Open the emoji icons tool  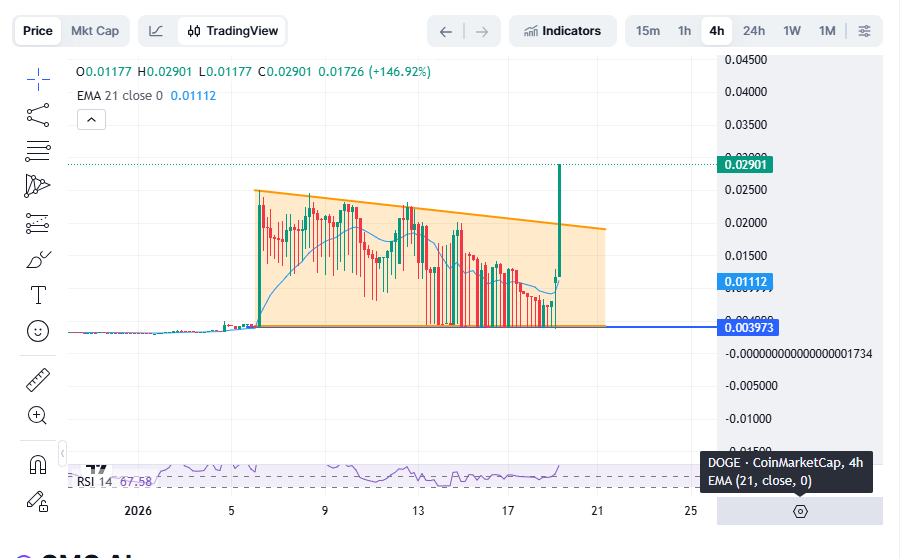(x=38, y=331)
